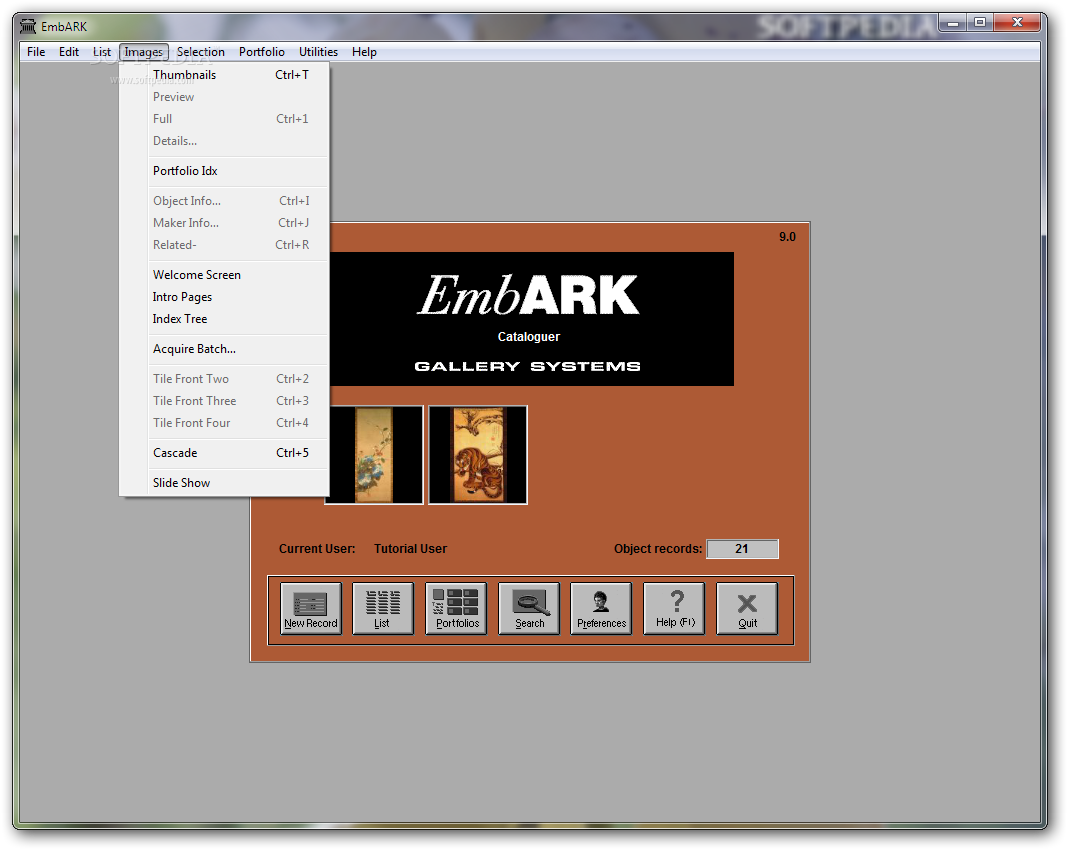Open the List view button
The width and height of the screenshot is (1068, 850).
383,608
